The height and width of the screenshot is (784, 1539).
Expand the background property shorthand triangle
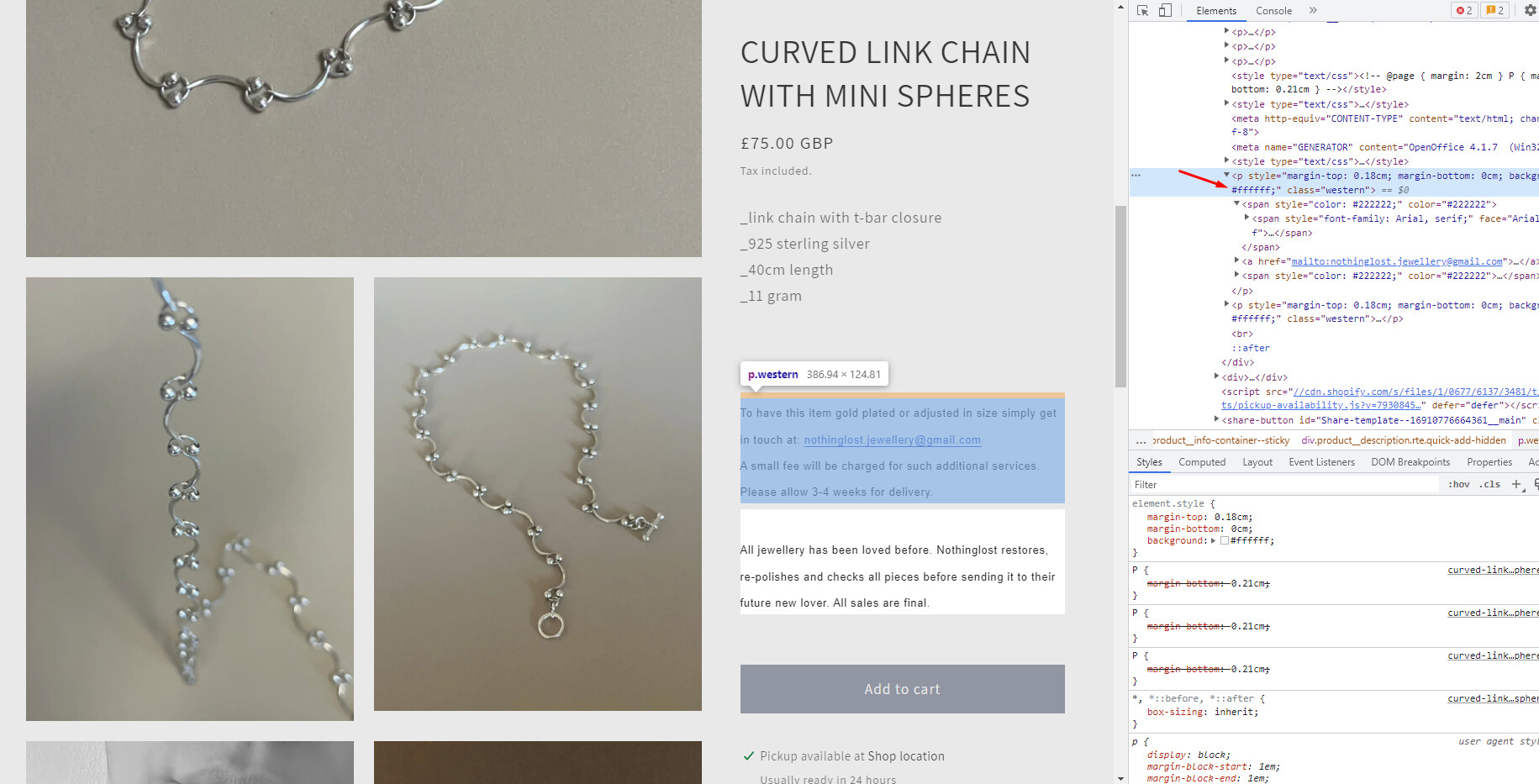pos(1213,540)
